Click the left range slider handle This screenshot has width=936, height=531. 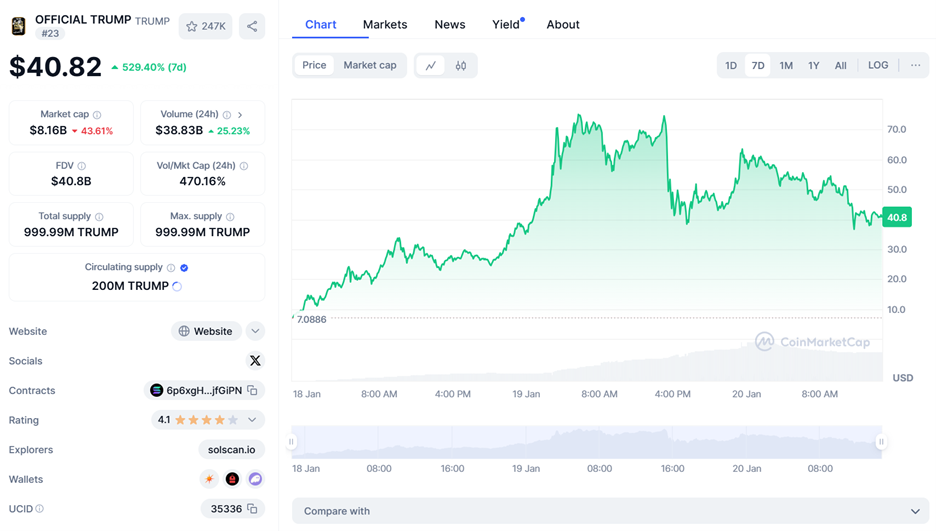coord(291,442)
